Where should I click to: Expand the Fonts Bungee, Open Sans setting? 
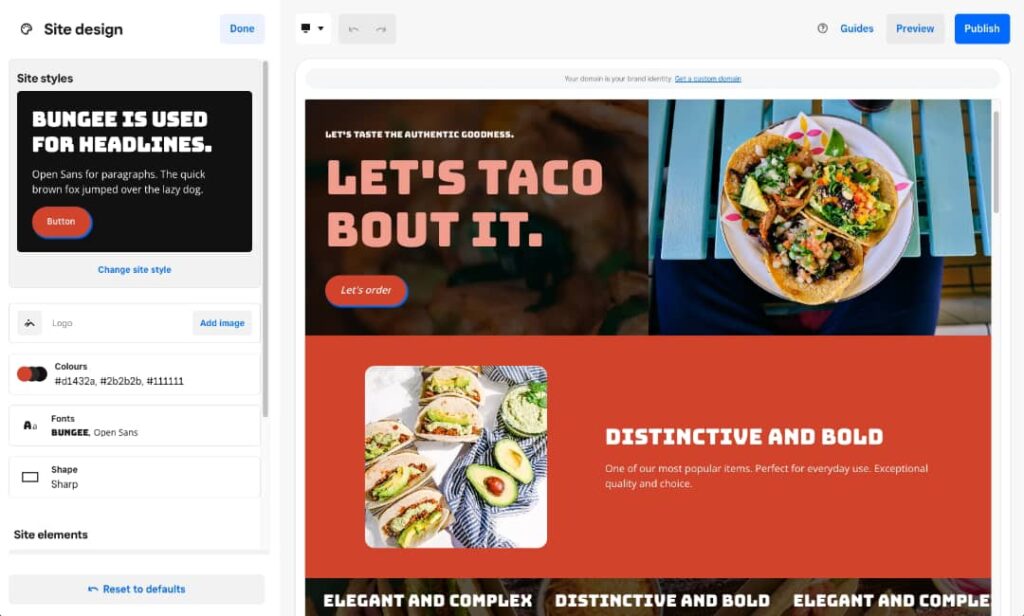[x=134, y=426]
